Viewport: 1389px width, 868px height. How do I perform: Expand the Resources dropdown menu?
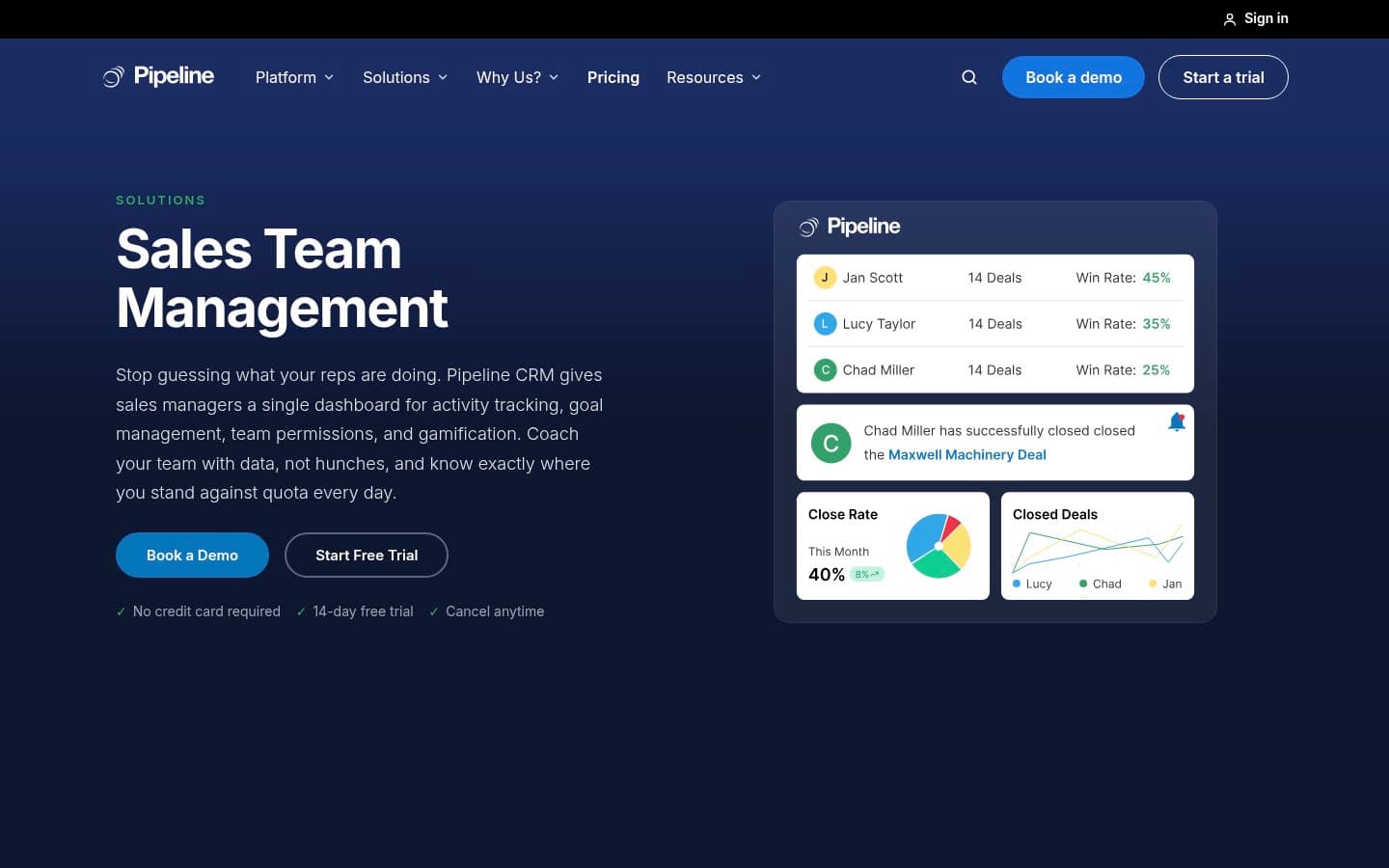(x=714, y=77)
